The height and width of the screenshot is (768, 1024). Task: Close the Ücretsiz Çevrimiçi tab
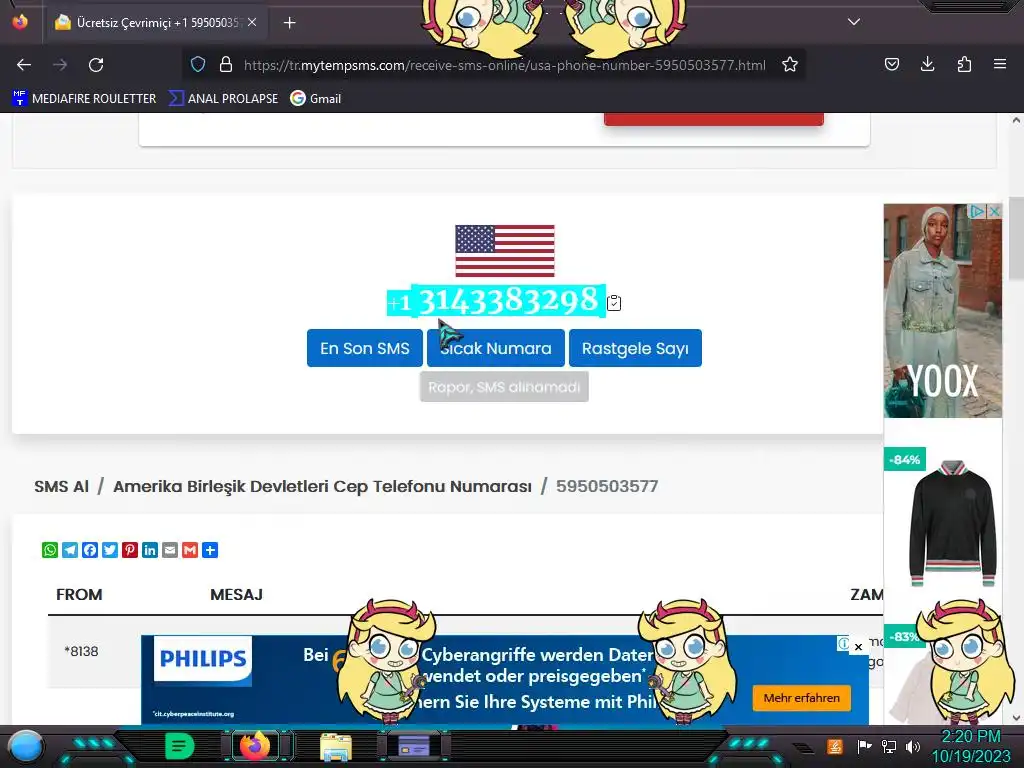(x=252, y=22)
